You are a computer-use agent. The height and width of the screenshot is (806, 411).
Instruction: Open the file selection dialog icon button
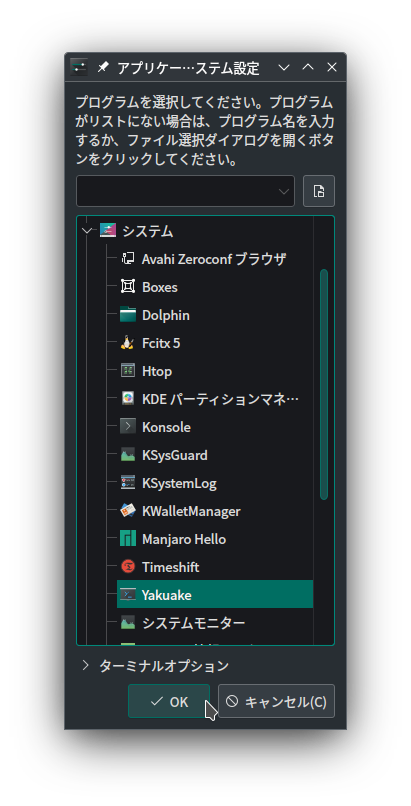point(319,191)
